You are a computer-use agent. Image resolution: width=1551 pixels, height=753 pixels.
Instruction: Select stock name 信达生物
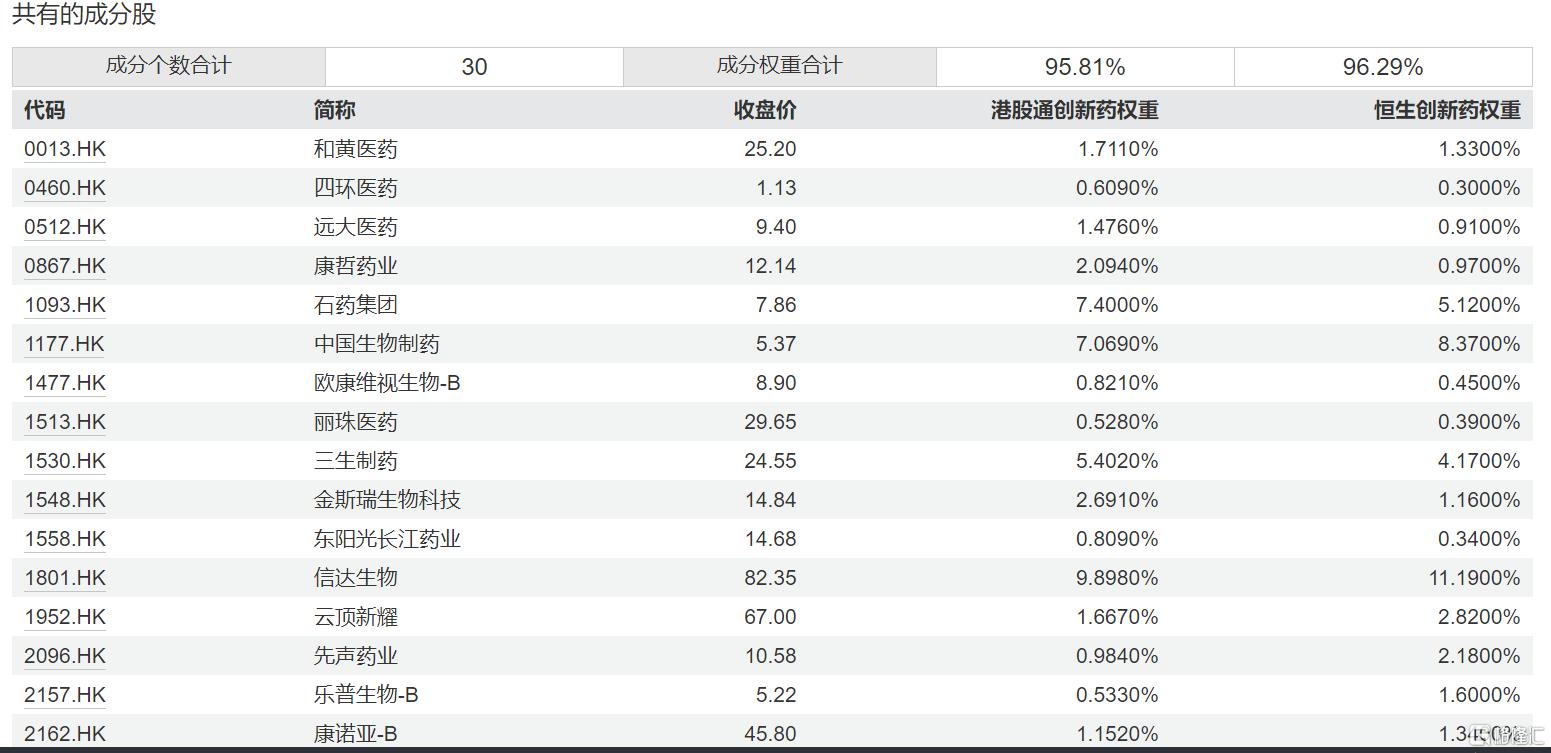pyautogui.click(x=355, y=578)
